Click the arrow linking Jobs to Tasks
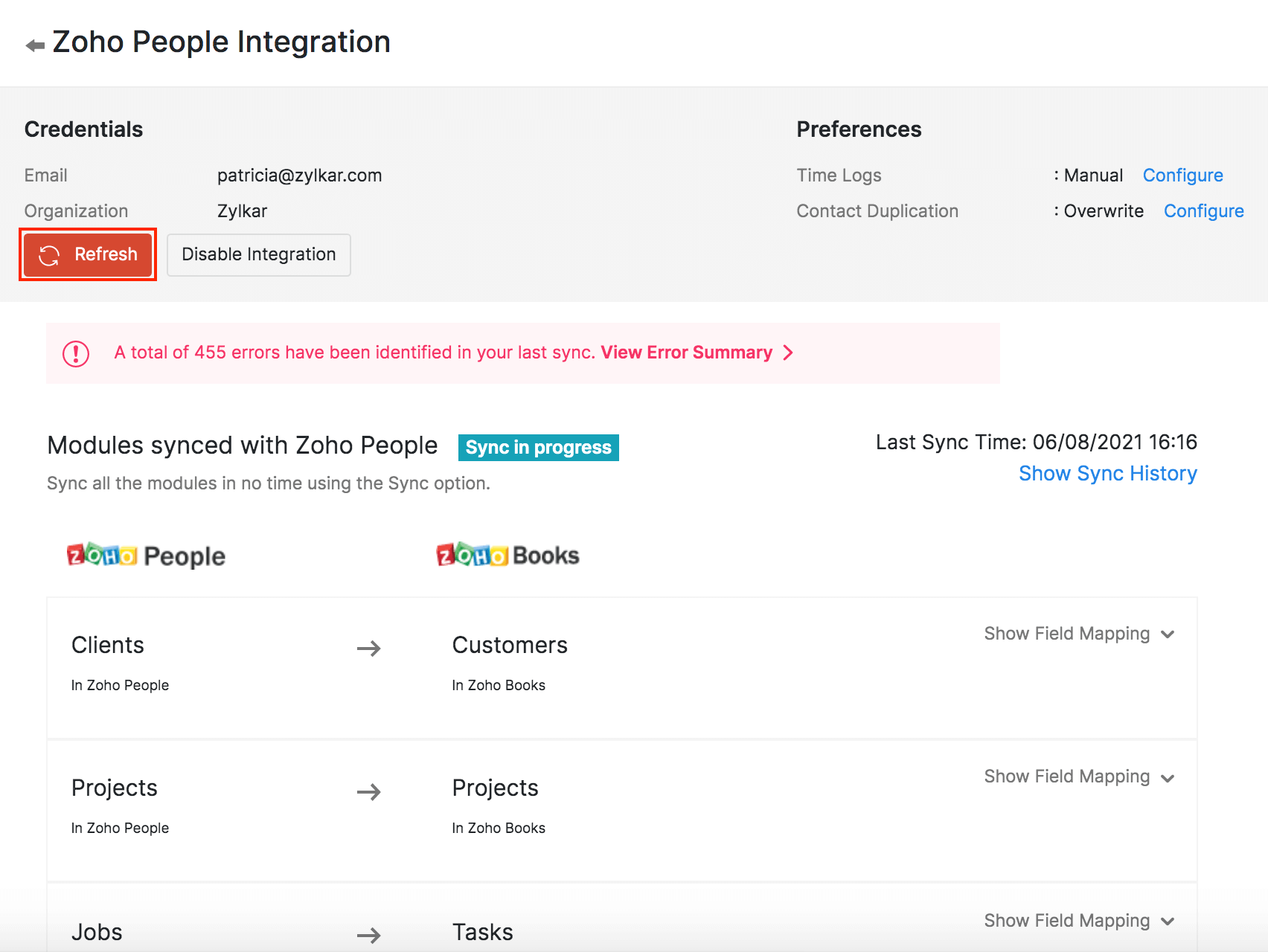 (x=370, y=935)
